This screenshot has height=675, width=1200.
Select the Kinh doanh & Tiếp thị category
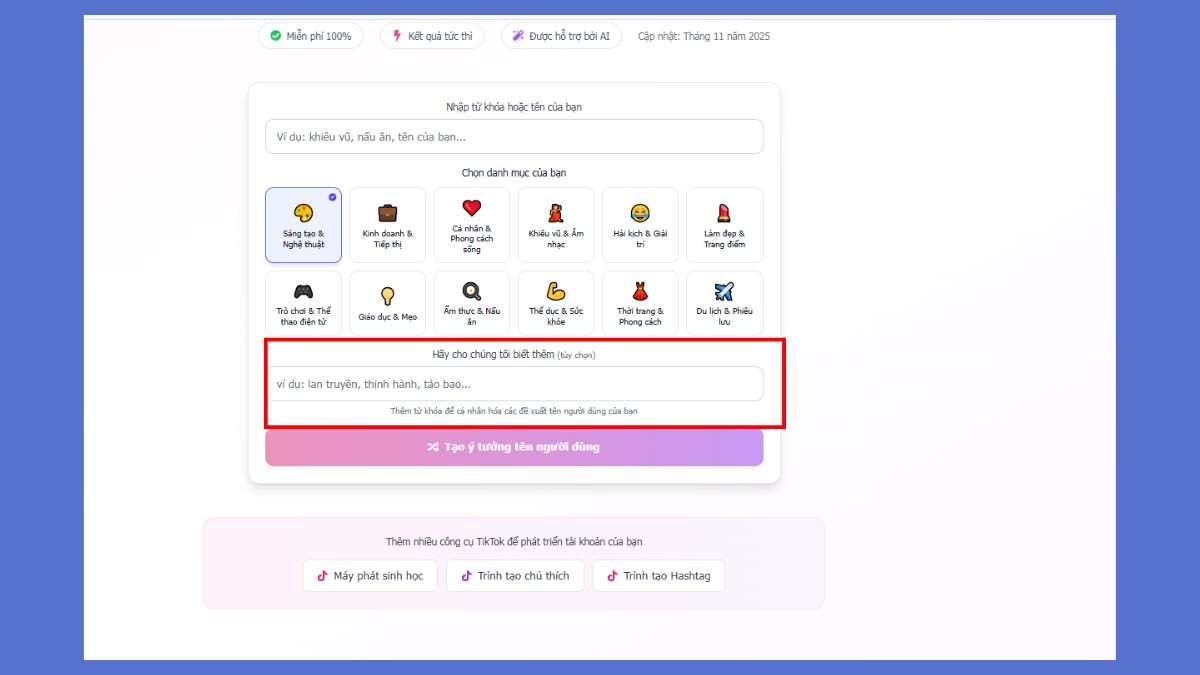[387, 225]
